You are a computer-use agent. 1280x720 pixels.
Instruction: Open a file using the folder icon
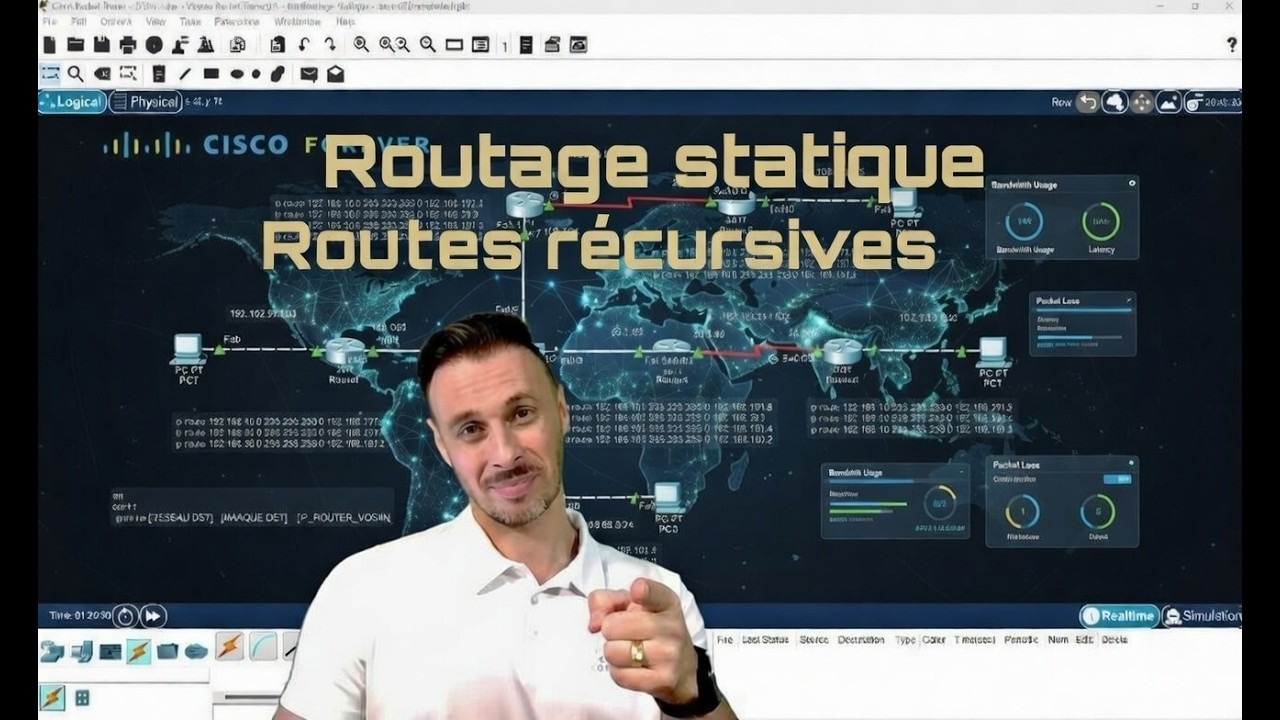coord(76,44)
